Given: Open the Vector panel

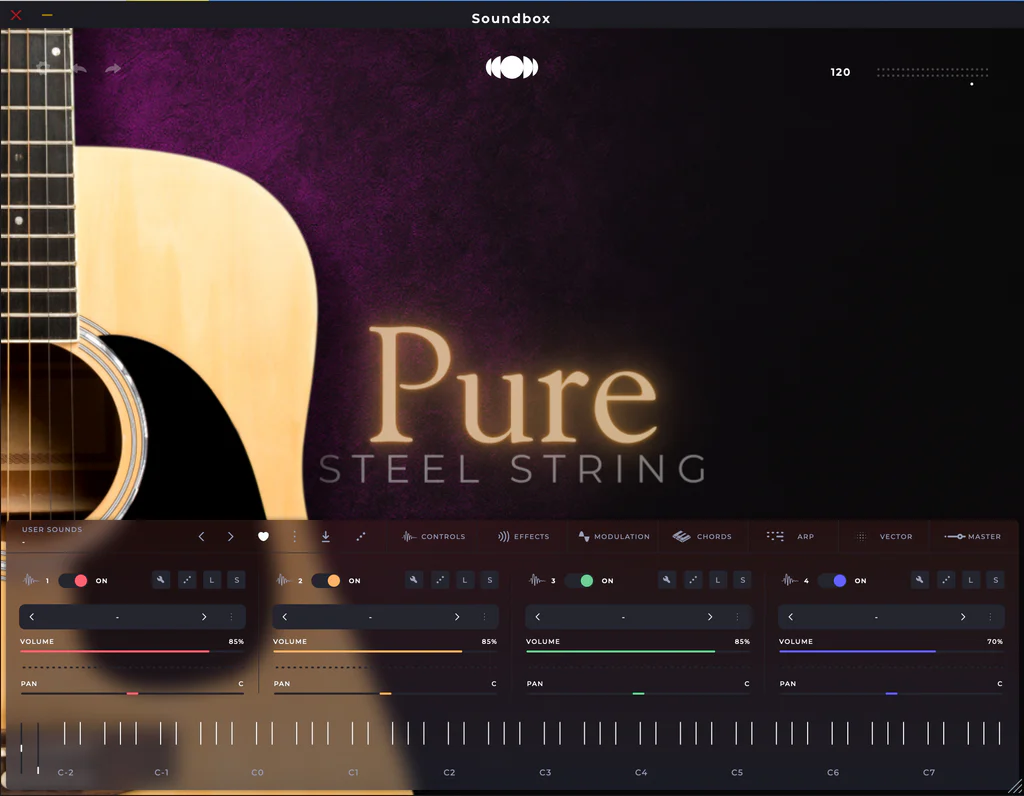Looking at the screenshot, I should pyautogui.click(x=884, y=536).
